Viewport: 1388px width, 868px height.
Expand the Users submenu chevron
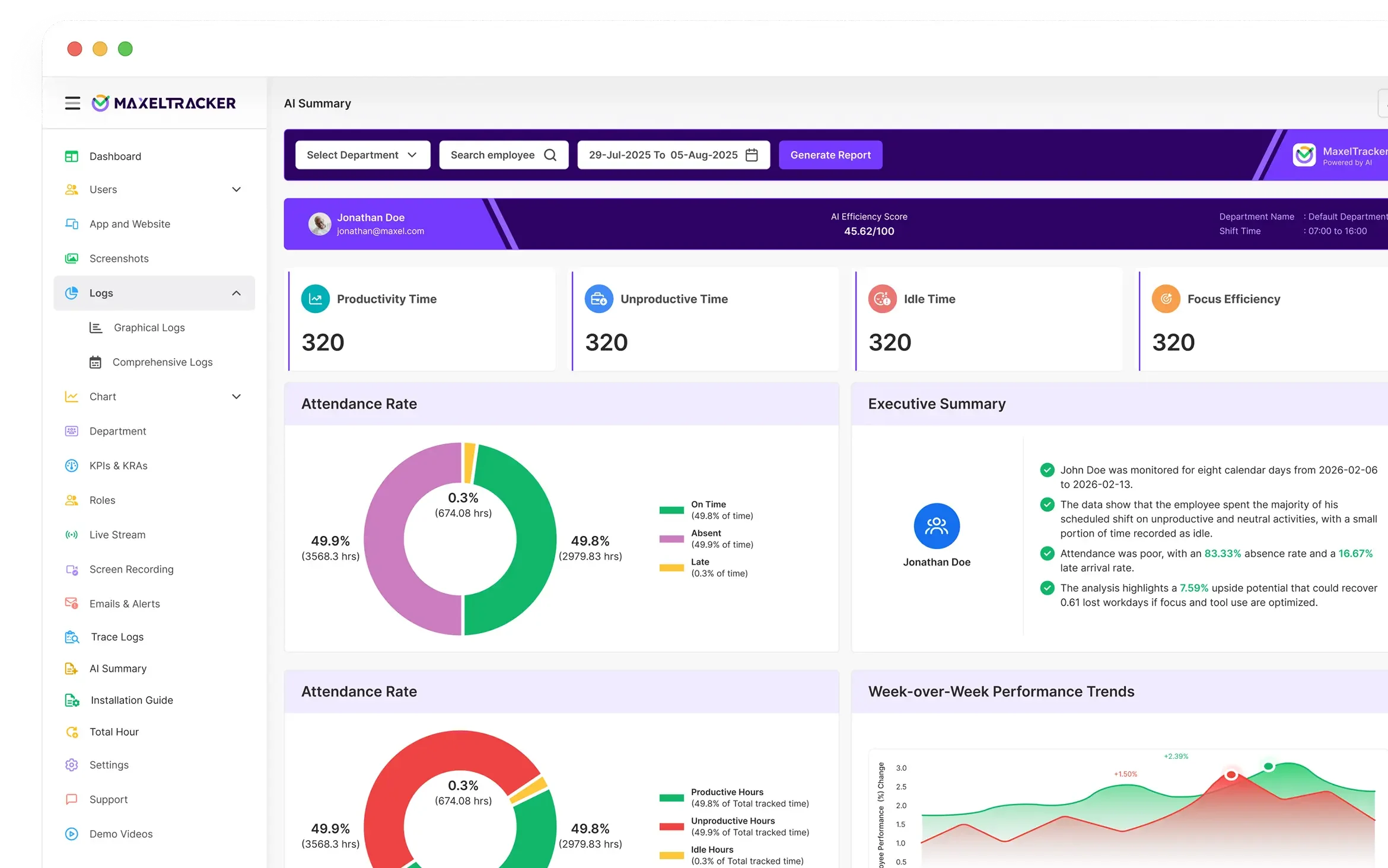(x=237, y=190)
